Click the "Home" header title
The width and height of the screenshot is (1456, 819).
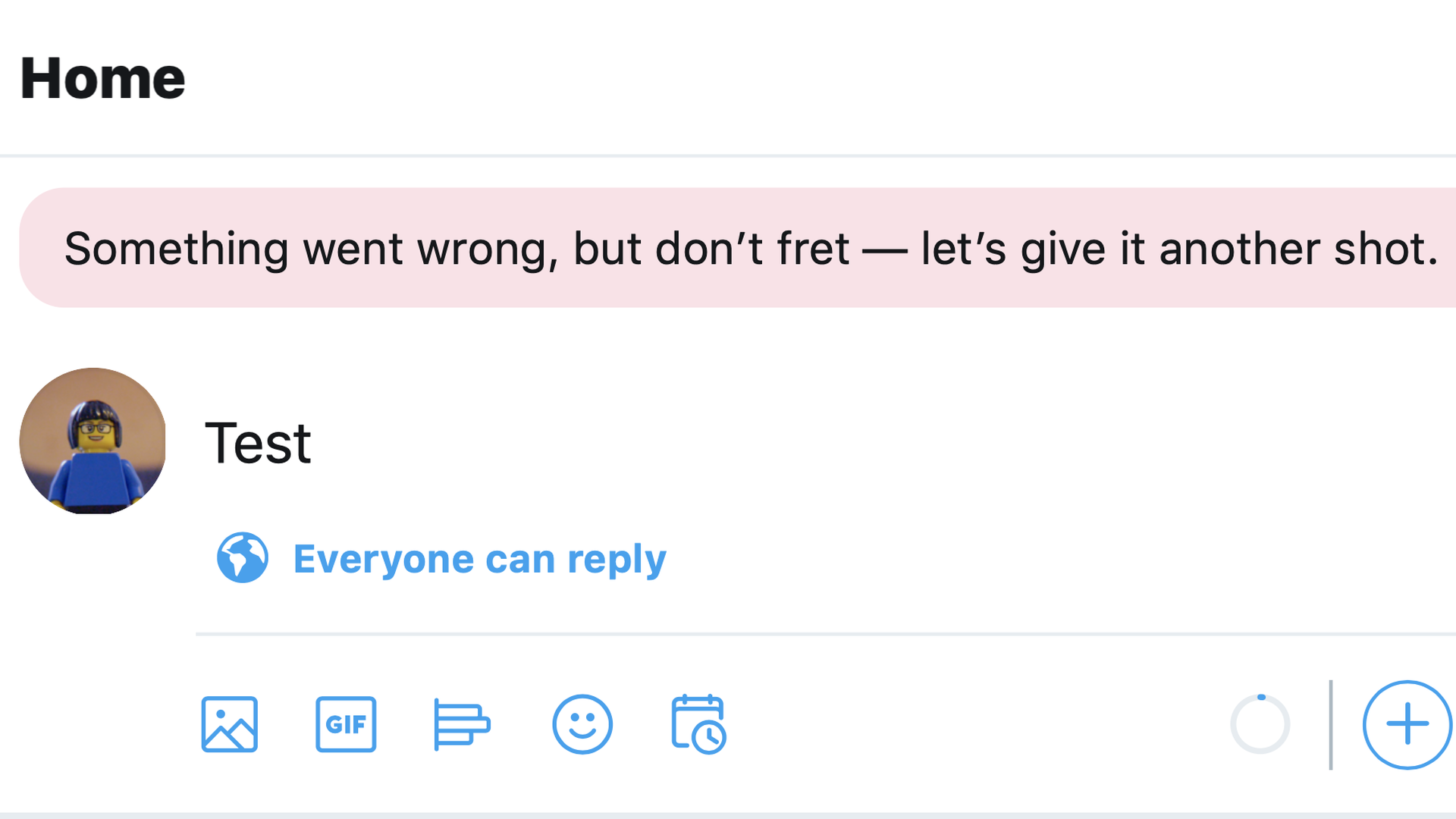(x=102, y=79)
